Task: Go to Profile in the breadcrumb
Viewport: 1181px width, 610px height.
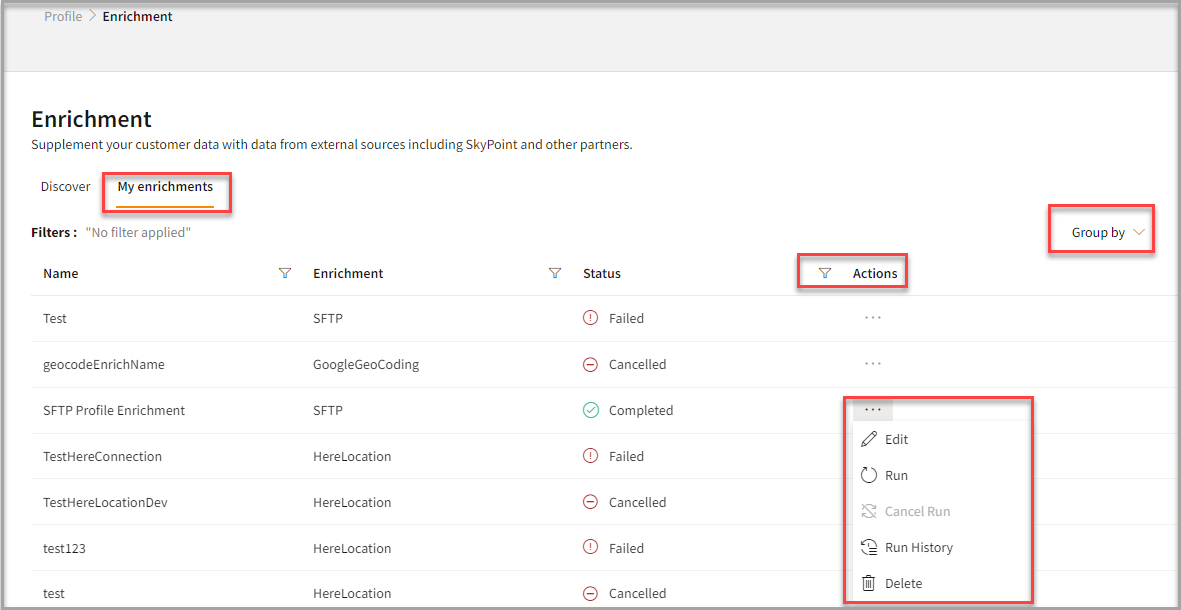Action: point(63,17)
